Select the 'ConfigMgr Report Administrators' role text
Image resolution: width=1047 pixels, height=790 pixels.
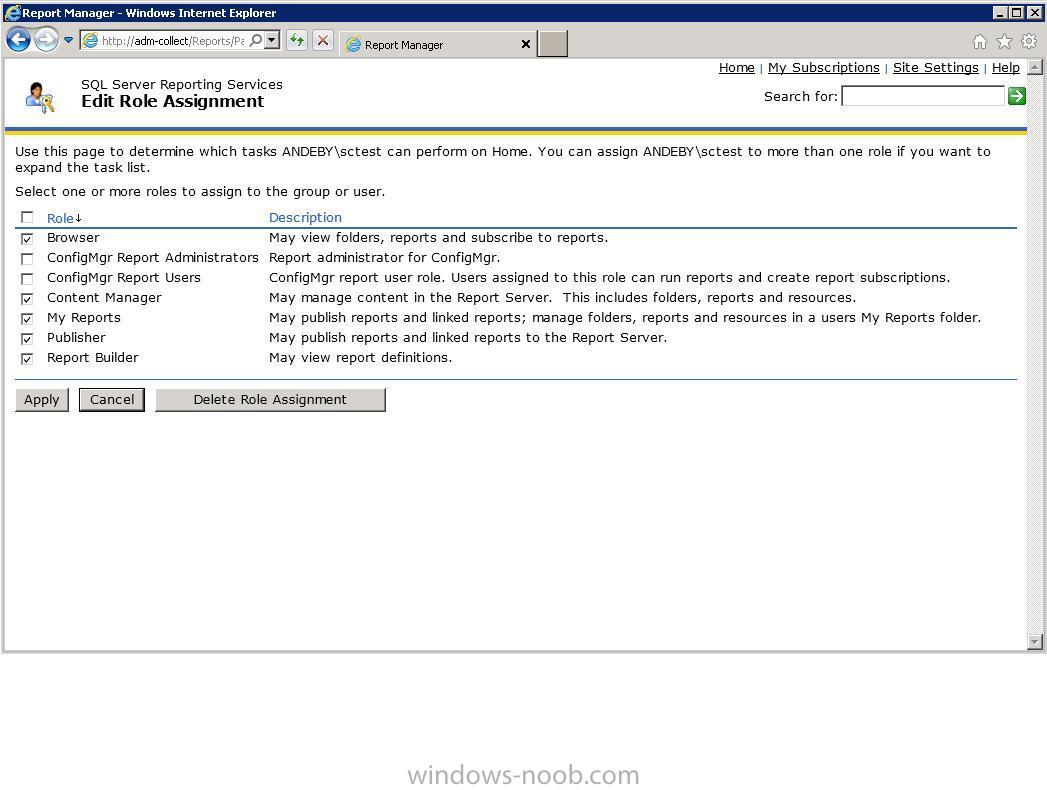(x=152, y=258)
